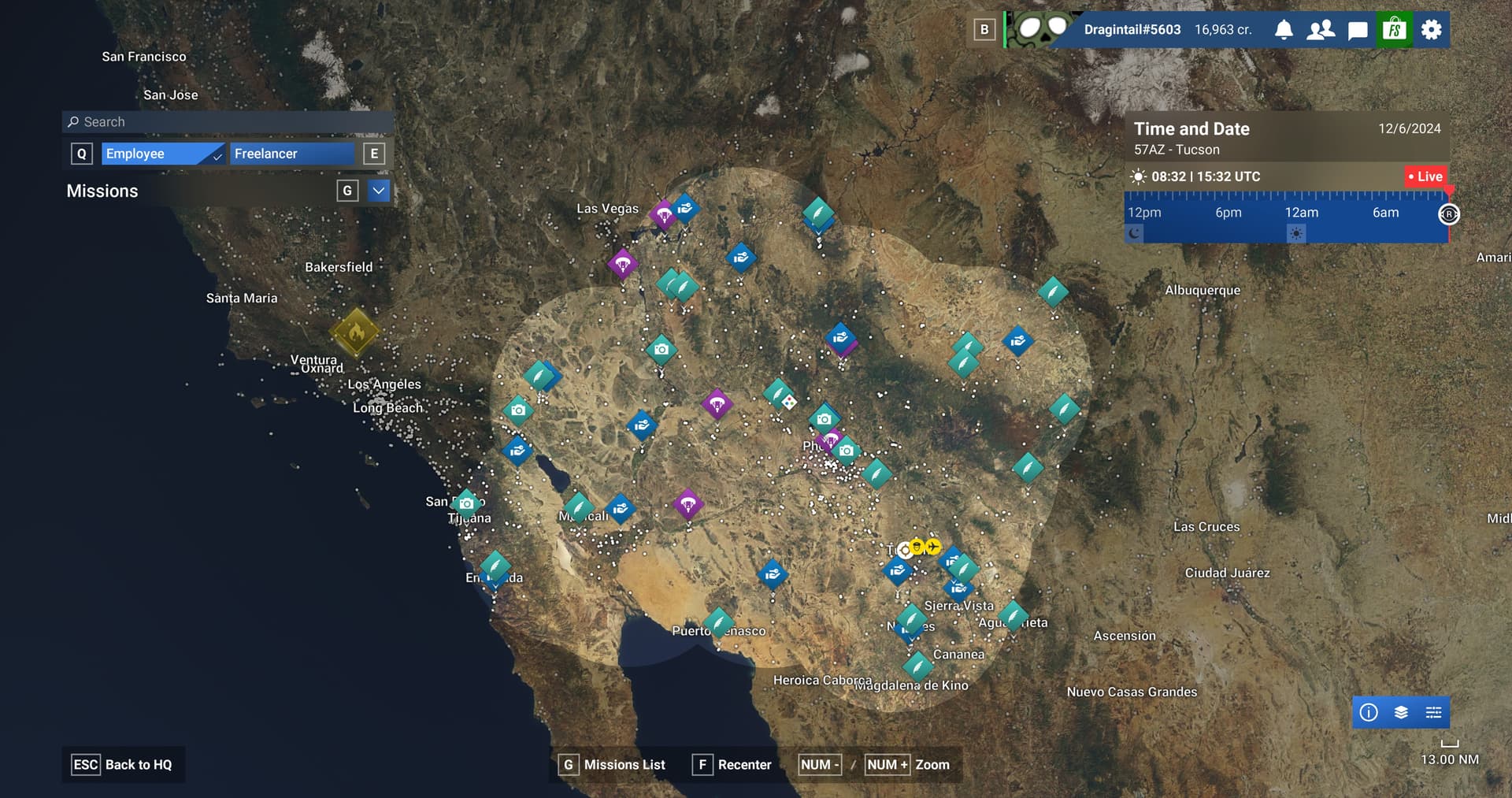The image size is (1512, 798).
Task: Click the E key prompt beside Freelancer
Action: tap(374, 154)
